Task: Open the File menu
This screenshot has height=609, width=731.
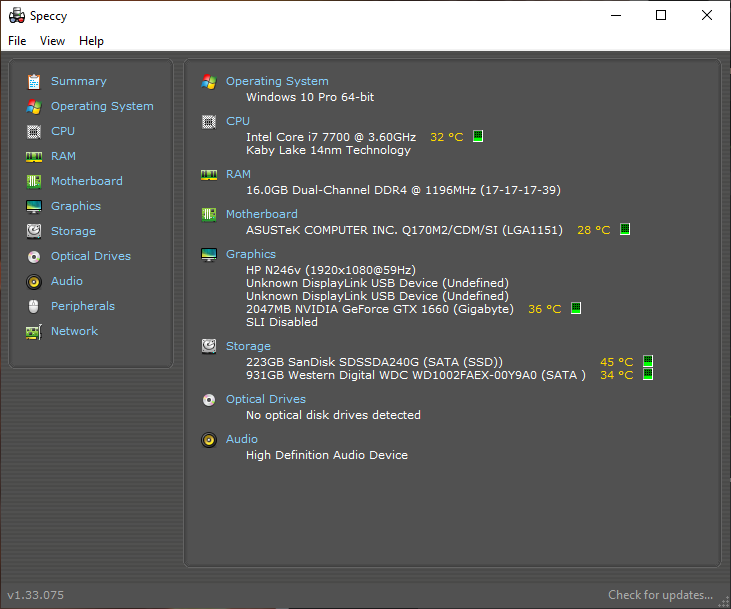Action: pyautogui.click(x=17, y=41)
